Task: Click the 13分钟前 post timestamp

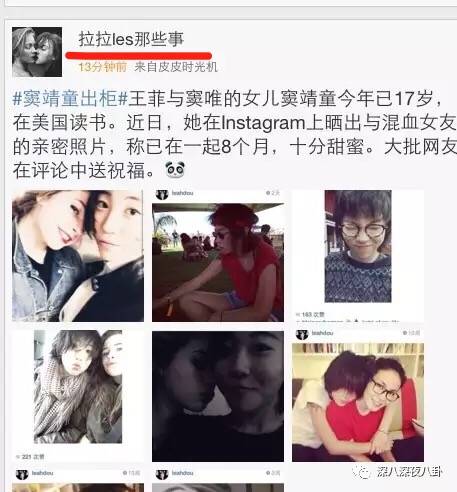Action: point(103,67)
